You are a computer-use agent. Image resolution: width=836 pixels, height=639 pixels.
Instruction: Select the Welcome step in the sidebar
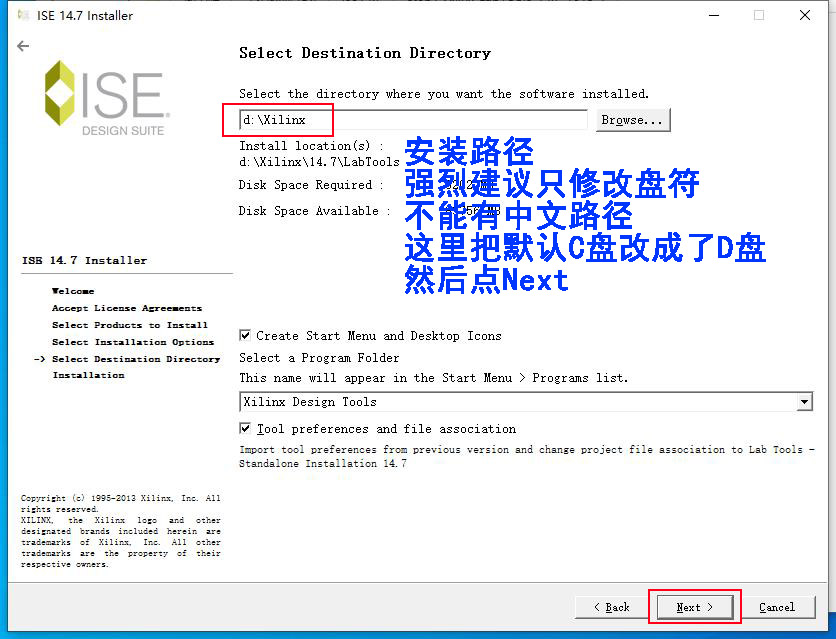click(x=73, y=292)
